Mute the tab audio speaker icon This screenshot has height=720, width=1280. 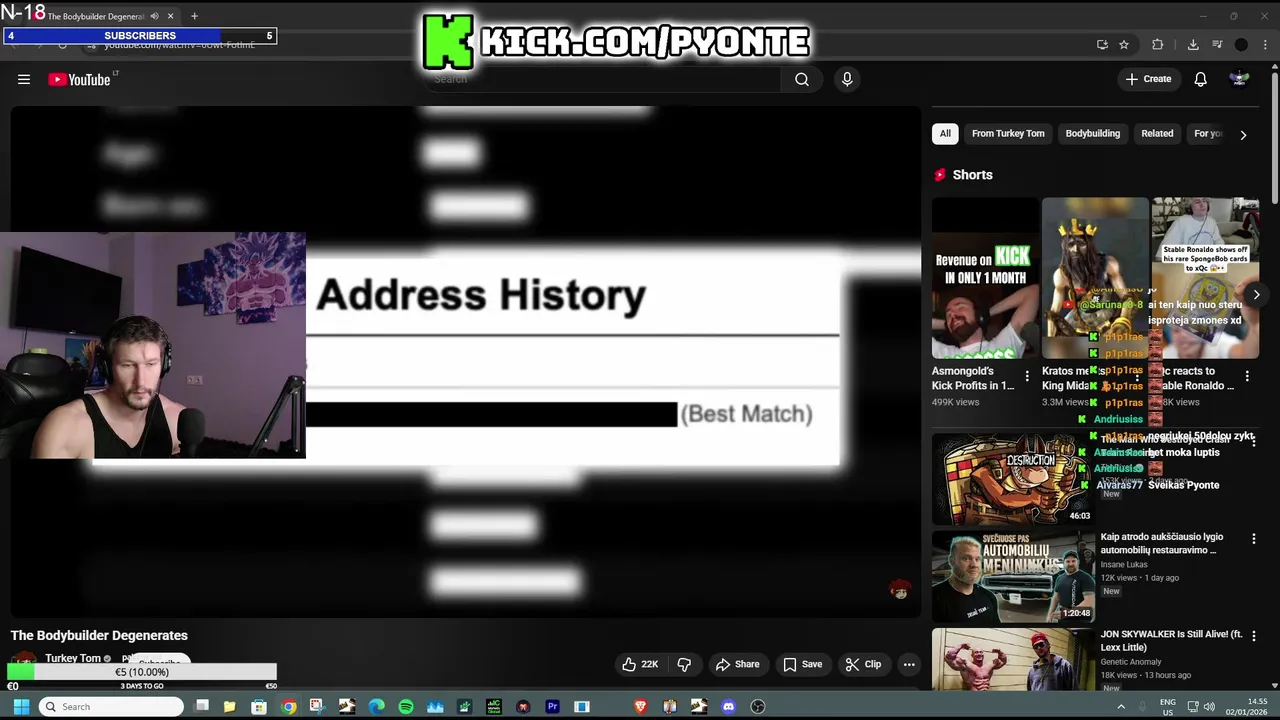click(154, 16)
